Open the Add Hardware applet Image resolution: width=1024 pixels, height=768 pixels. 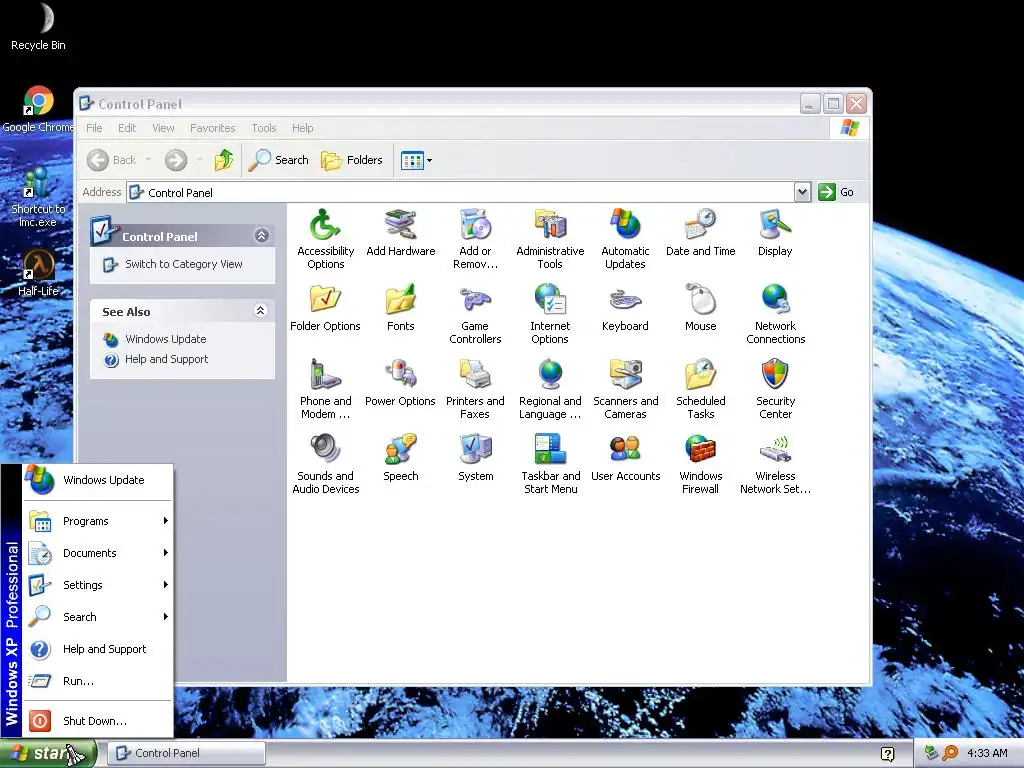click(400, 233)
